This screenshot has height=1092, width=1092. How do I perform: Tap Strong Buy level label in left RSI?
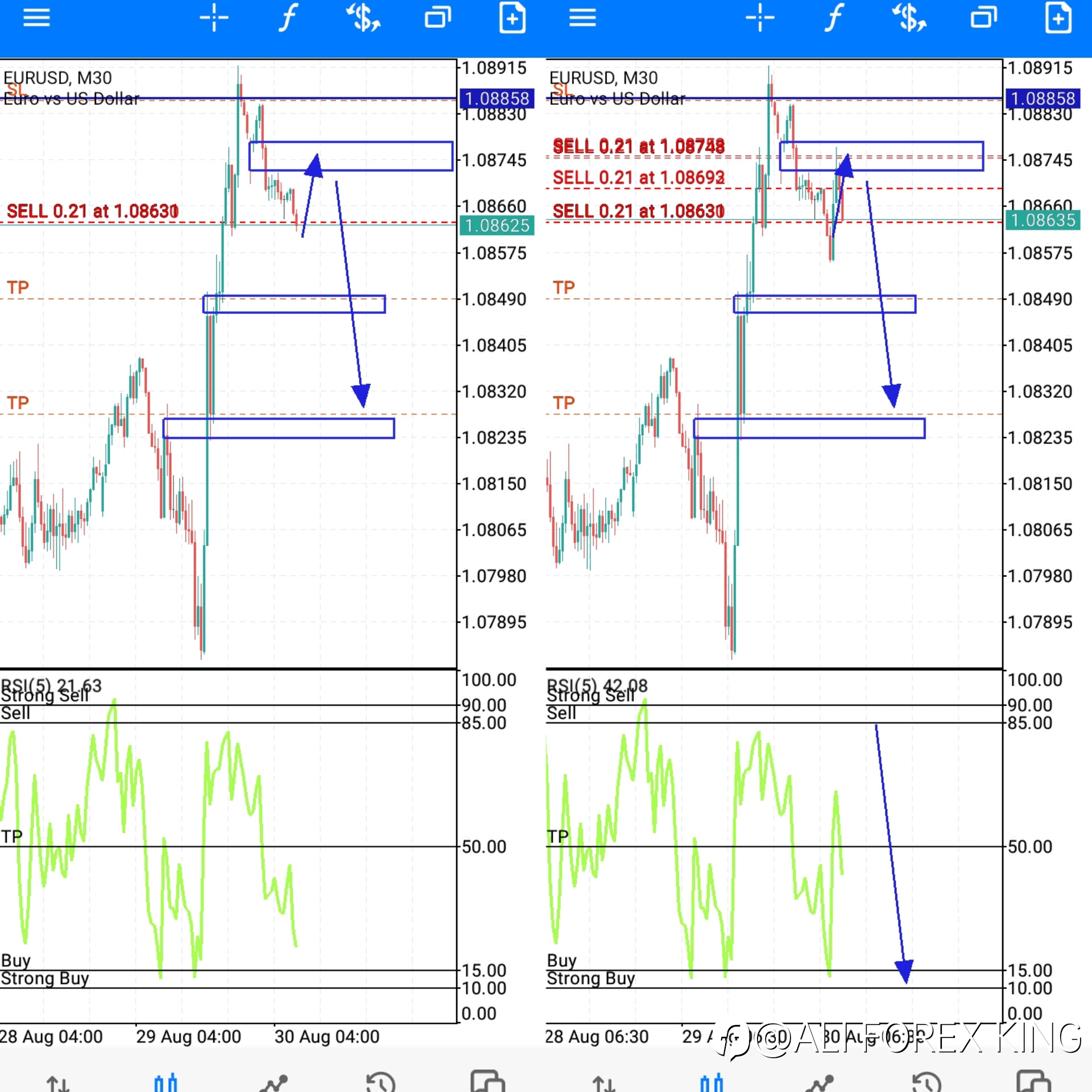pos(45,978)
